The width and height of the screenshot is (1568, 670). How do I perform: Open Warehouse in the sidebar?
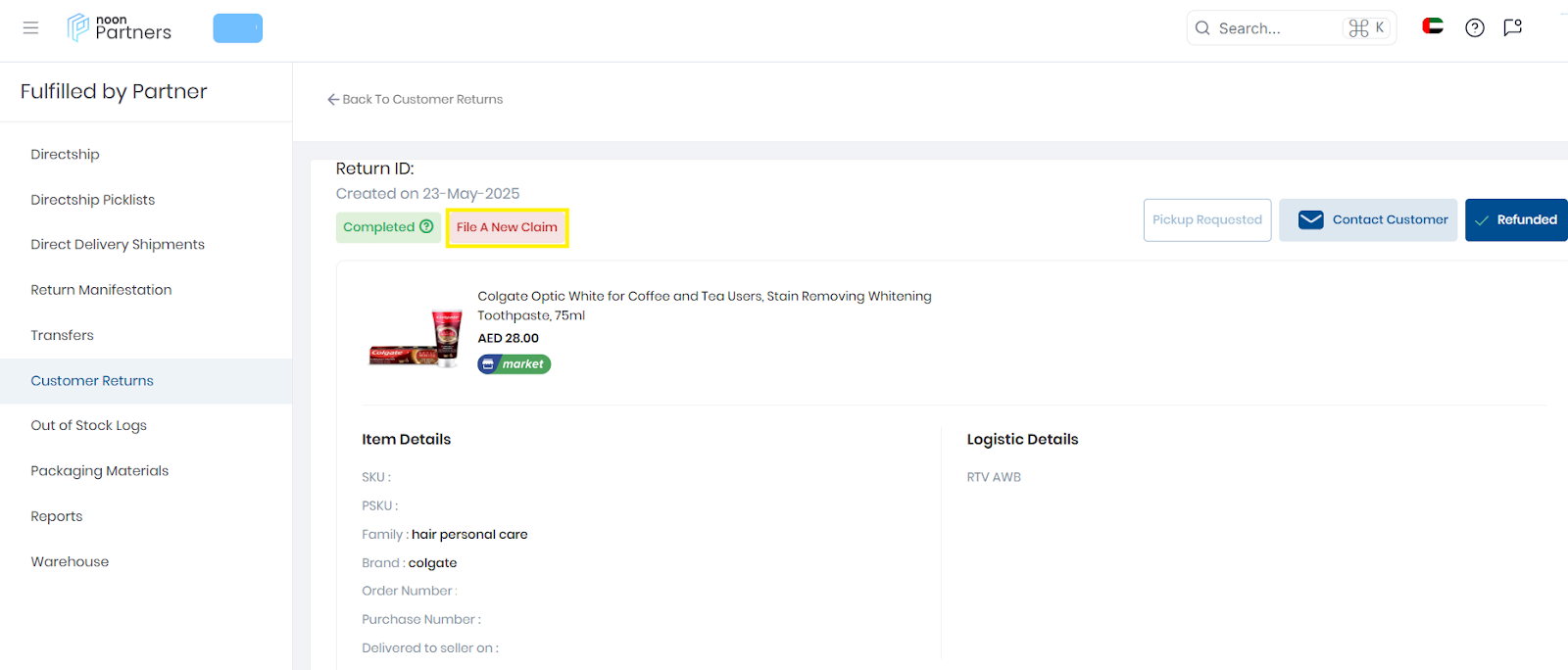(70, 561)
